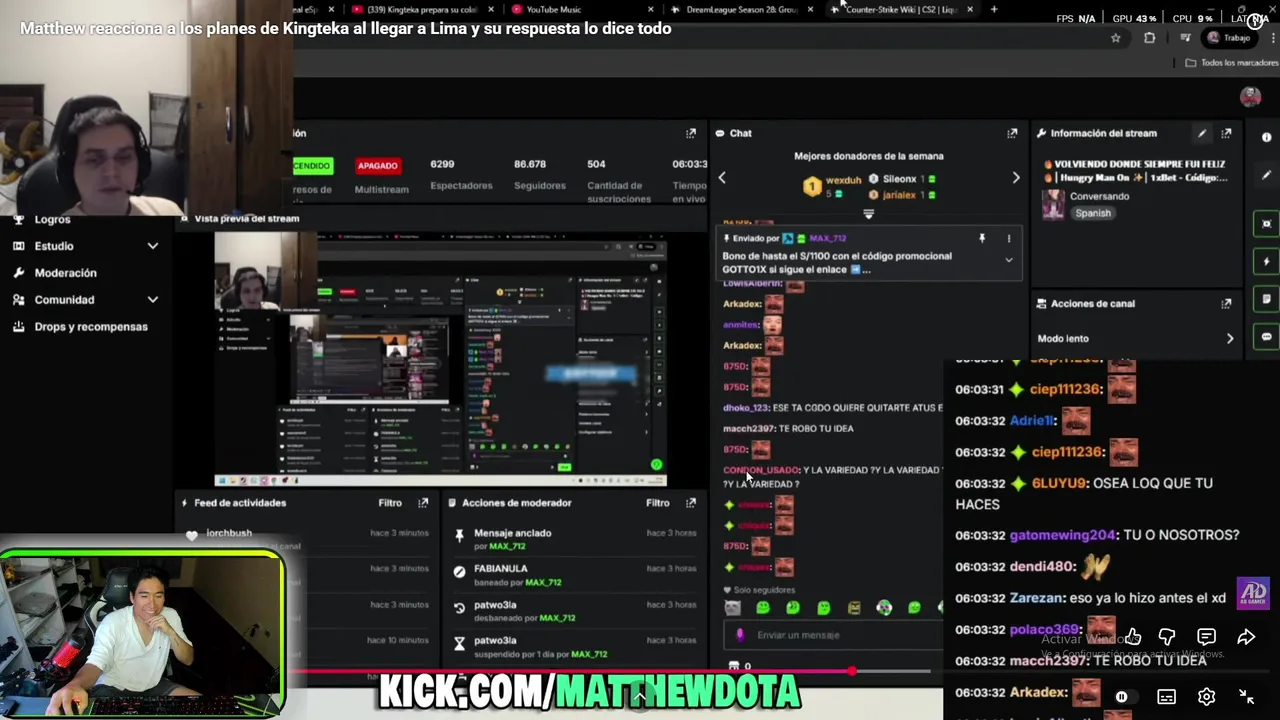Click video title Matthew reacciona text
This screenshot has width=1280, height=720.
[x=345, y=29]
